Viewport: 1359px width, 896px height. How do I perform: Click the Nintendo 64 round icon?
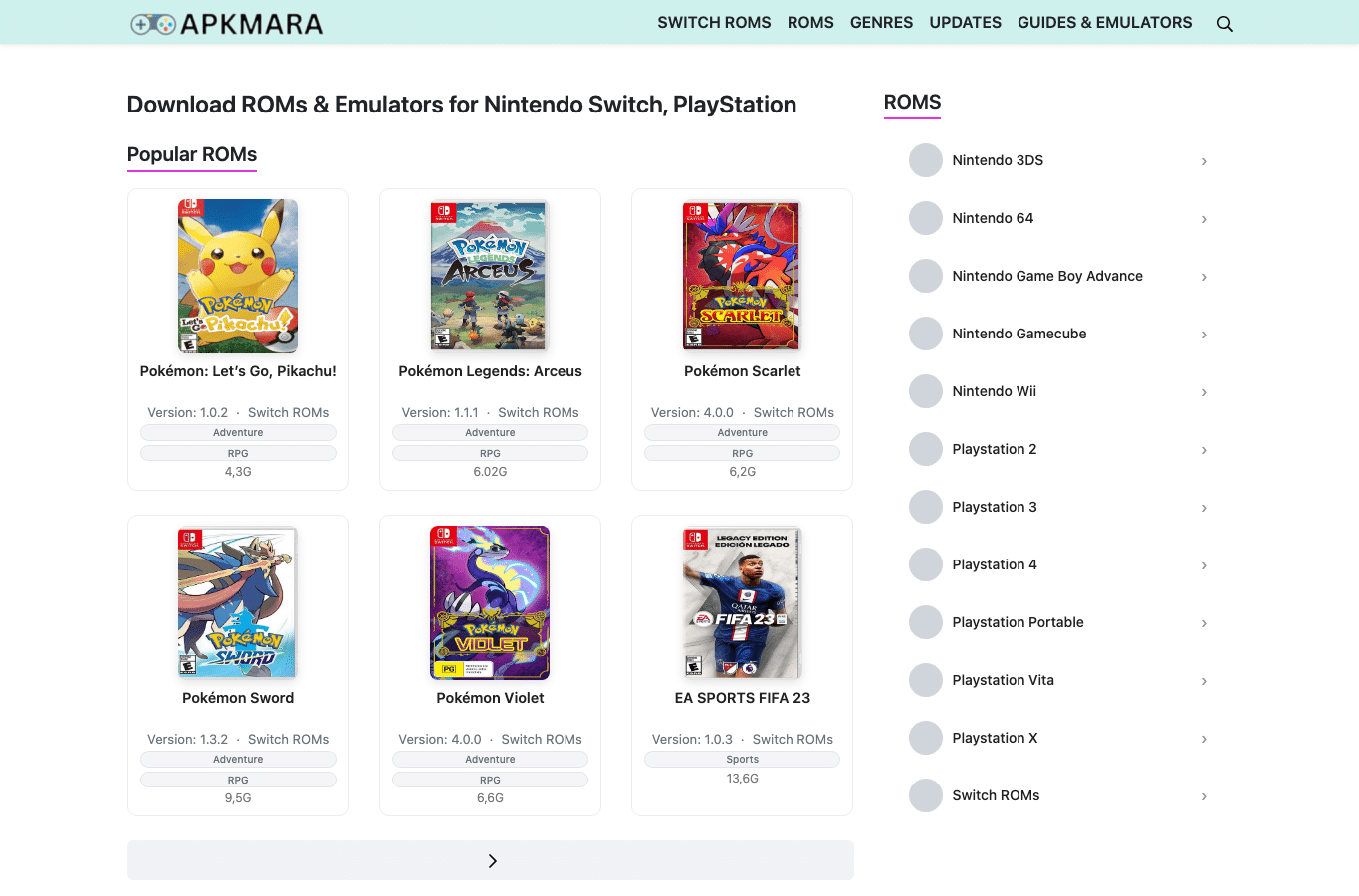tap(926, 218)
